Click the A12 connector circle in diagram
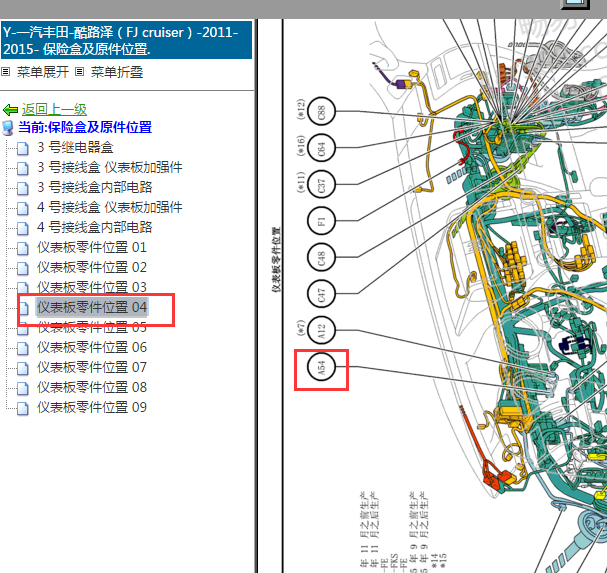This screenshot has height=573, width=607. pos(321,330)
